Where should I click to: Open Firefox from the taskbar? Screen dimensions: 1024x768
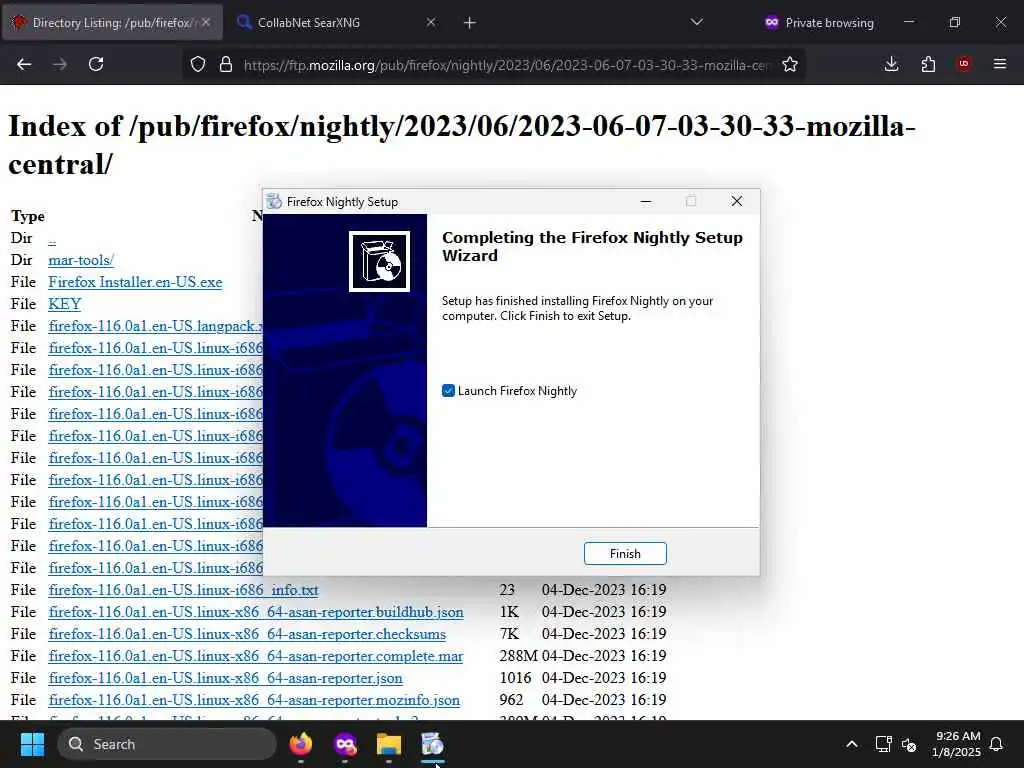pos(301,744)
